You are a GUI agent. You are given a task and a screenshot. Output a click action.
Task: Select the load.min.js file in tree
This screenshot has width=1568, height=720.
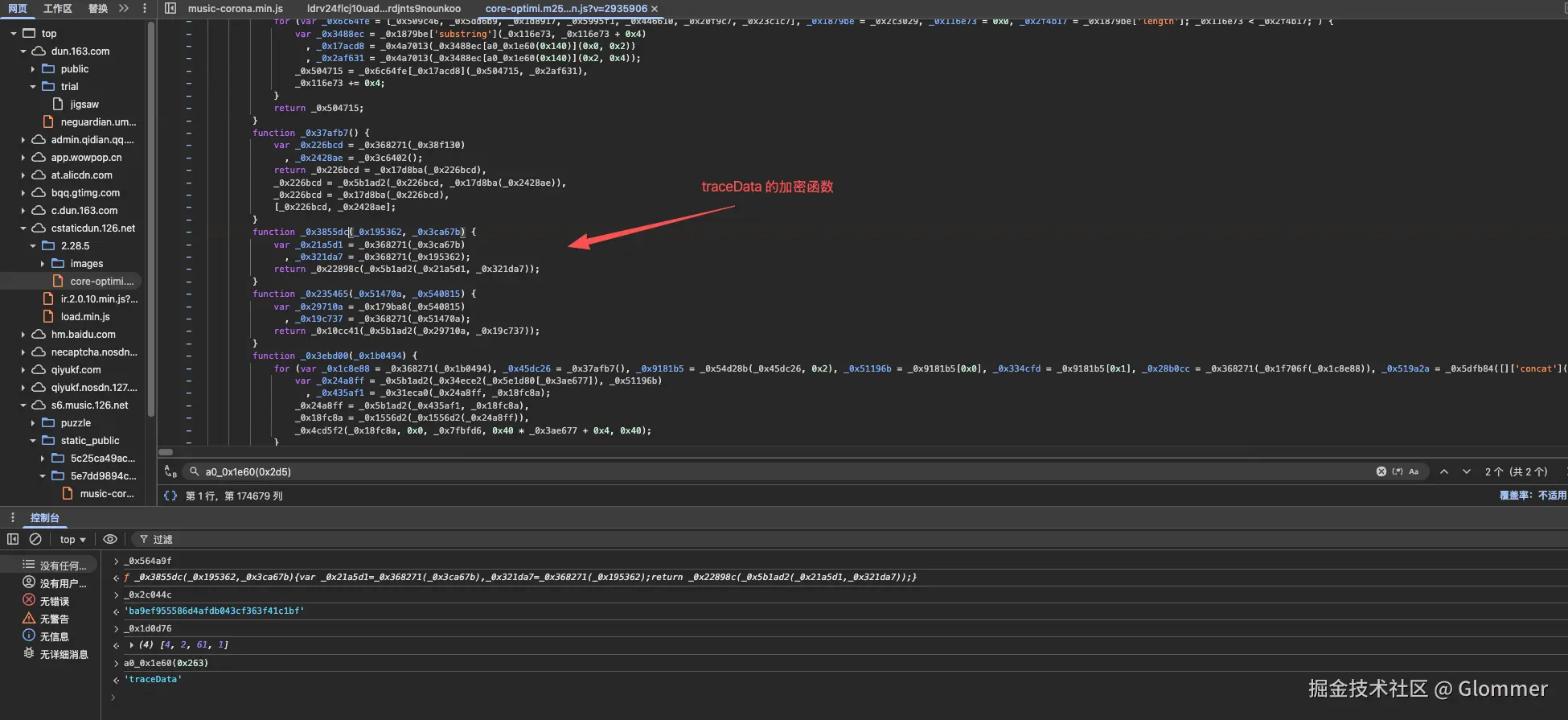click(84, 317)
